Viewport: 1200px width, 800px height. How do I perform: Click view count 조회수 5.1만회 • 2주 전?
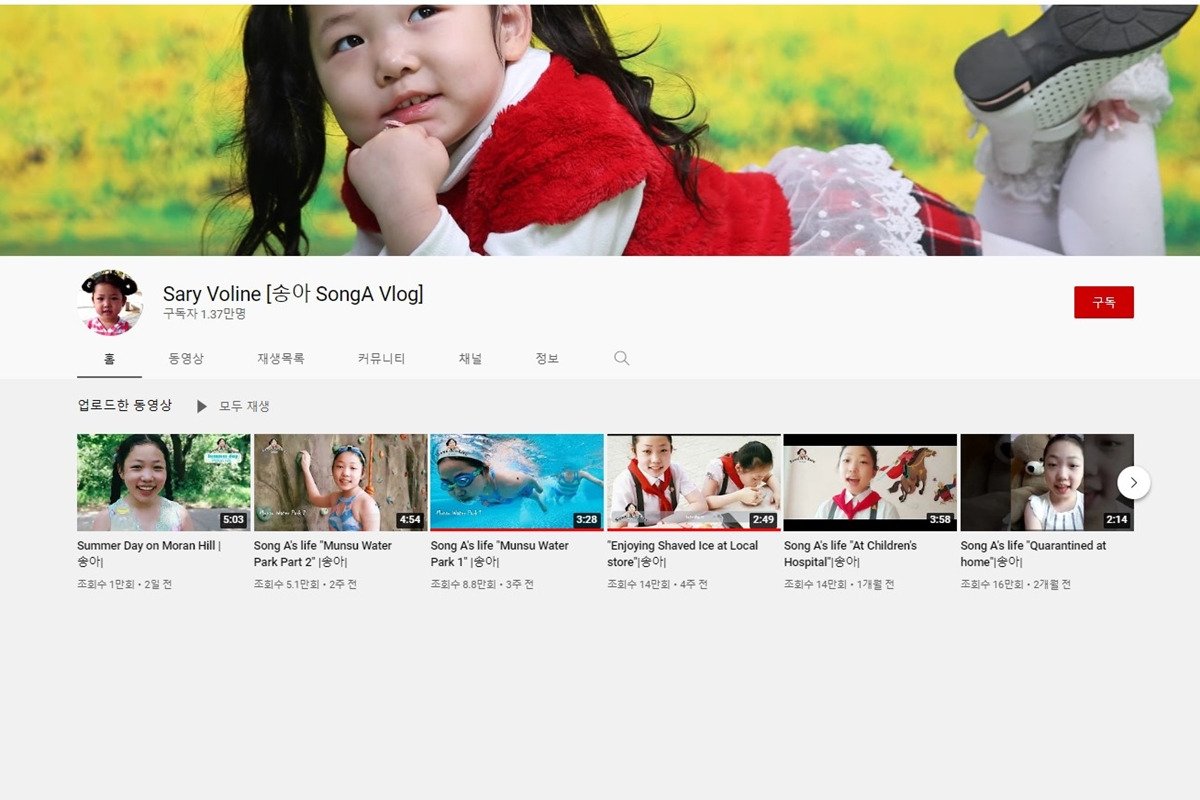coord(305,584)
